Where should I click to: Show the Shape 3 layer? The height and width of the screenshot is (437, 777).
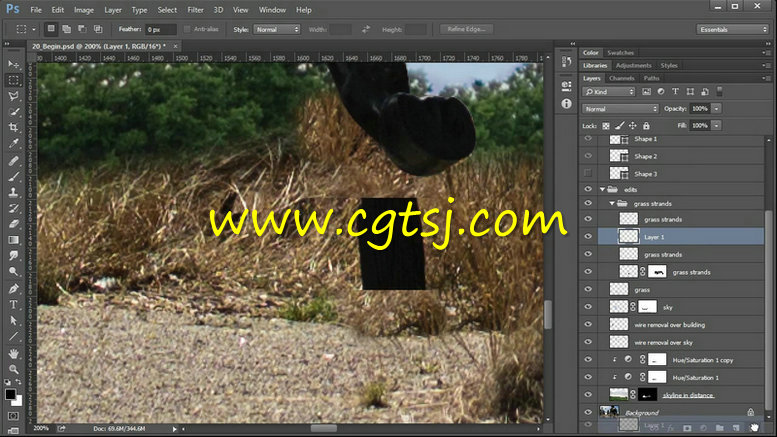(x=588, y=173)
